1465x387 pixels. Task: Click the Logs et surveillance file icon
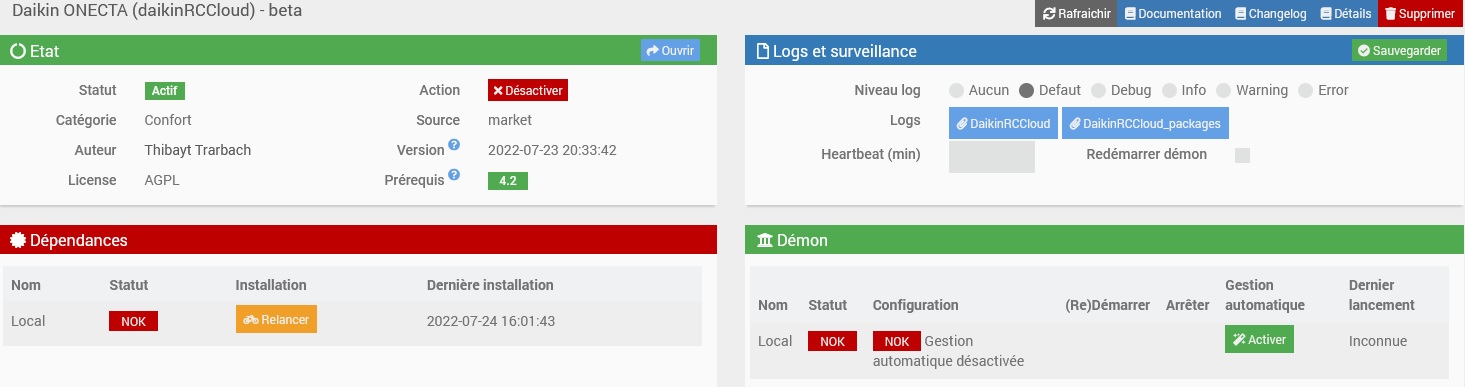click(762, 50)
